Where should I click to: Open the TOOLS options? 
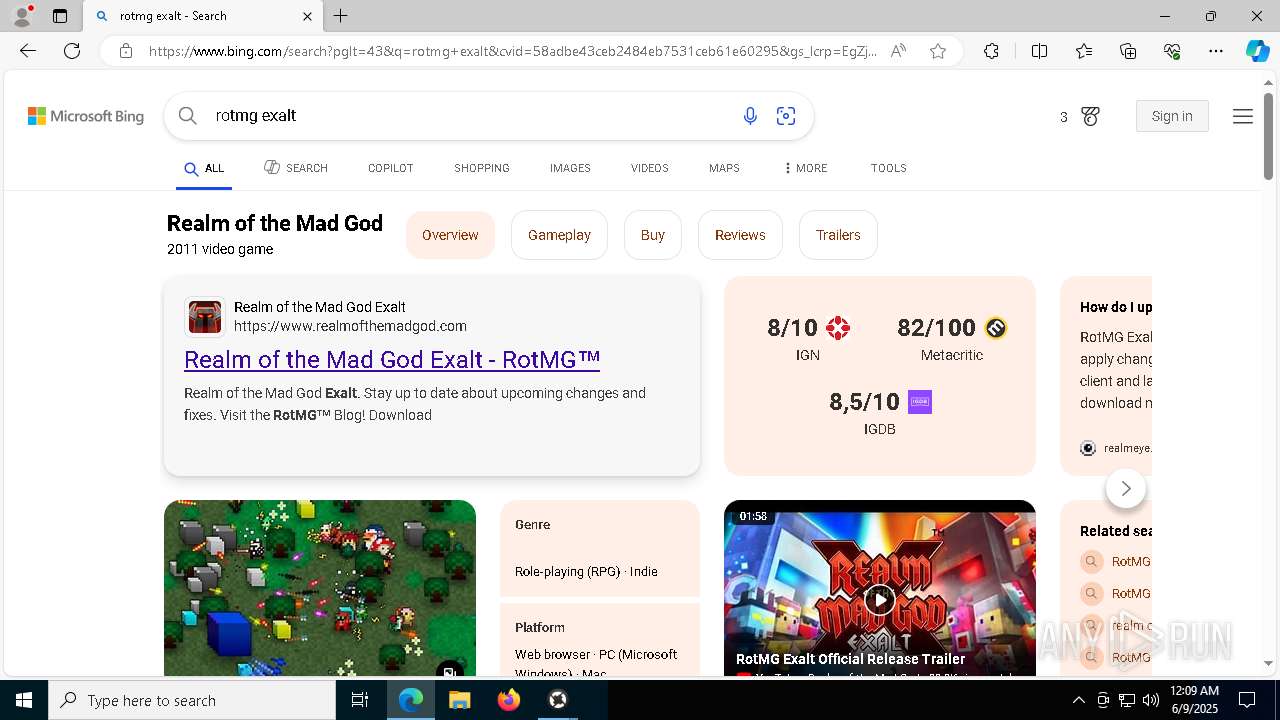(888, 168)
